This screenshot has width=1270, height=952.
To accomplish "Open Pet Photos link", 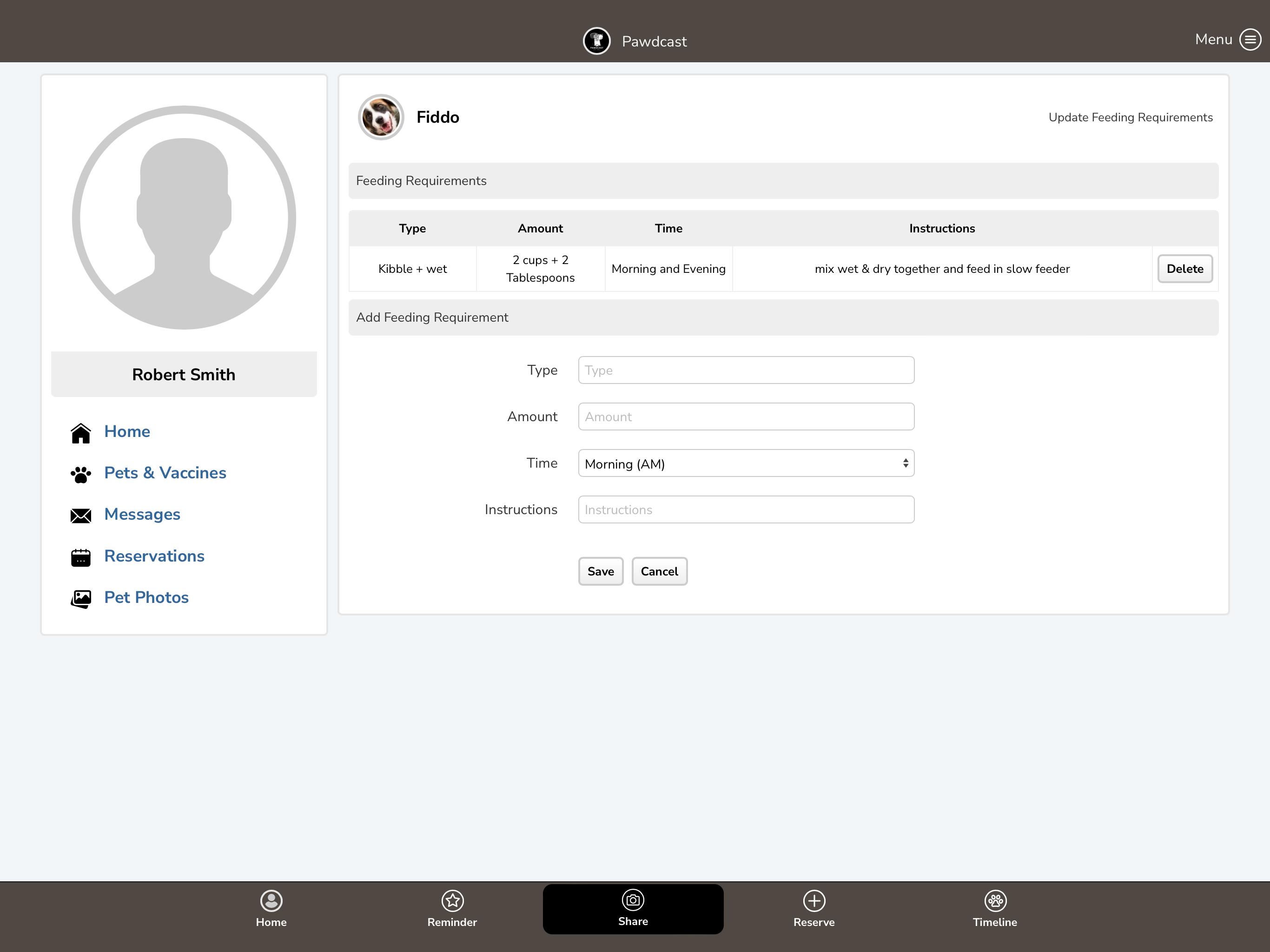I will tap(146, 597).
